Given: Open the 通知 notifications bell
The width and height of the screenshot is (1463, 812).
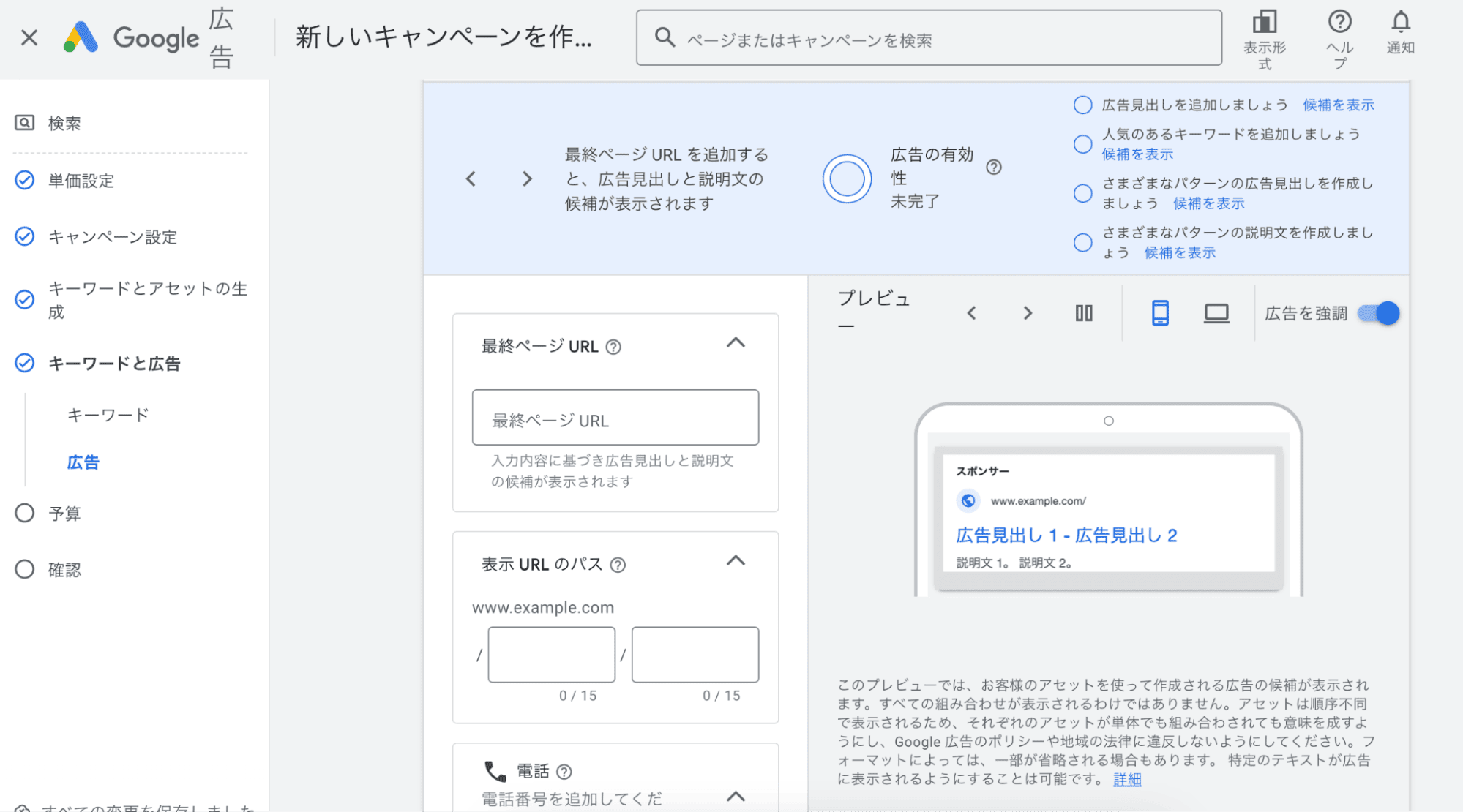Looking at the screenshot, I should [x=1400, y=22].
